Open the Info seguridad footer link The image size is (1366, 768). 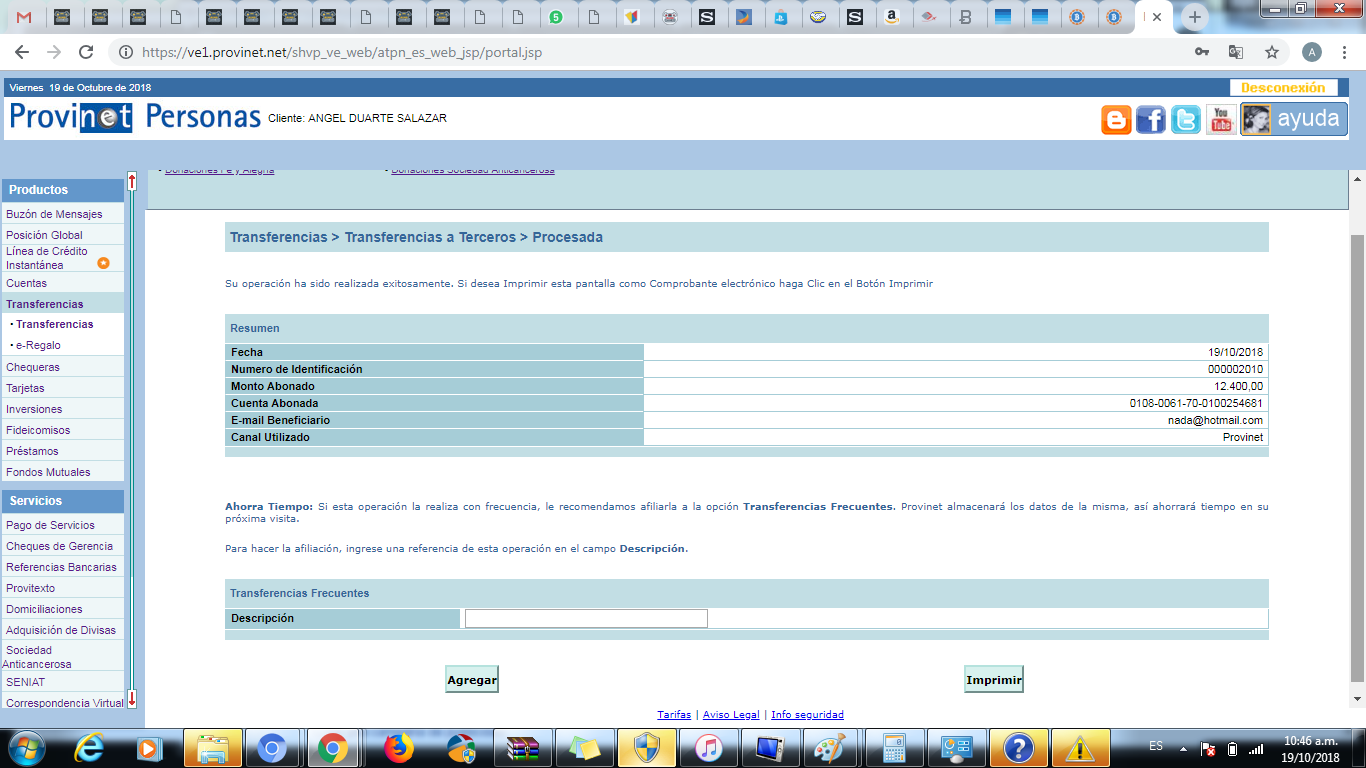pyautogui.click(x=808, y=715)
